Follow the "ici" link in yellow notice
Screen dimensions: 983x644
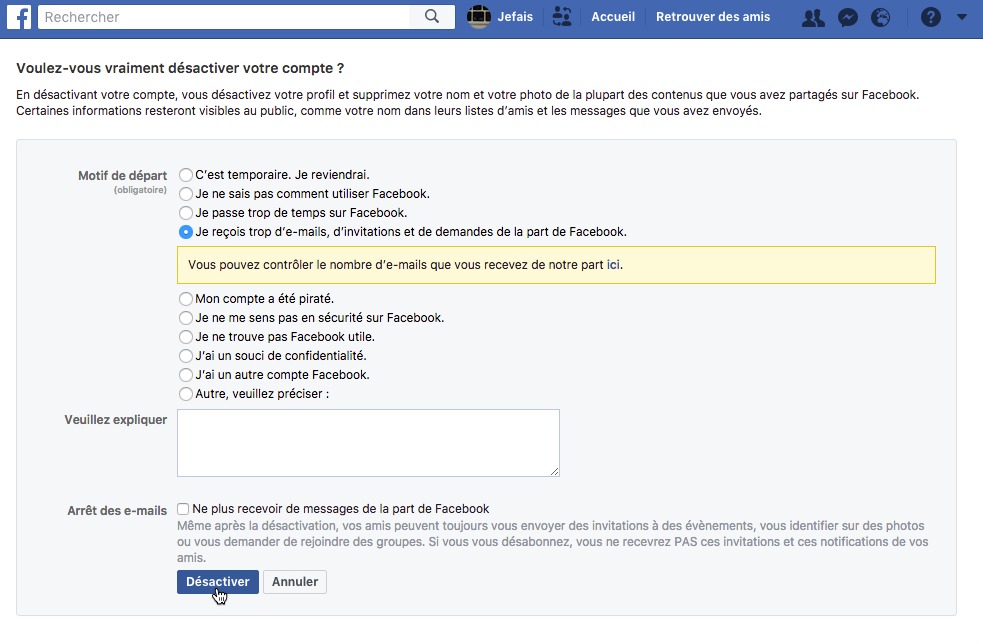(x=613, y=265)
